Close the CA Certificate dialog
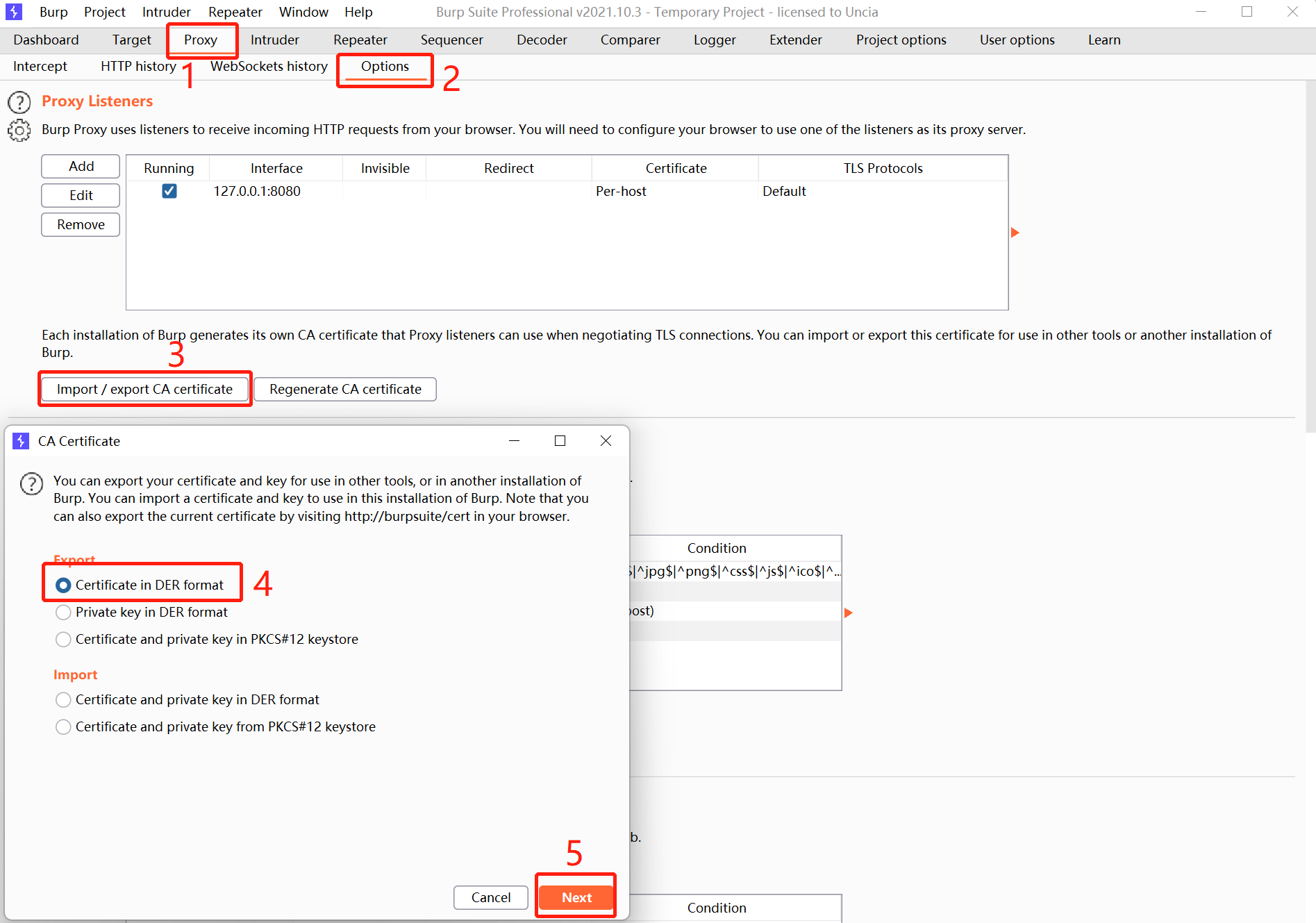The image size is (1316, 923). (606, 441)
